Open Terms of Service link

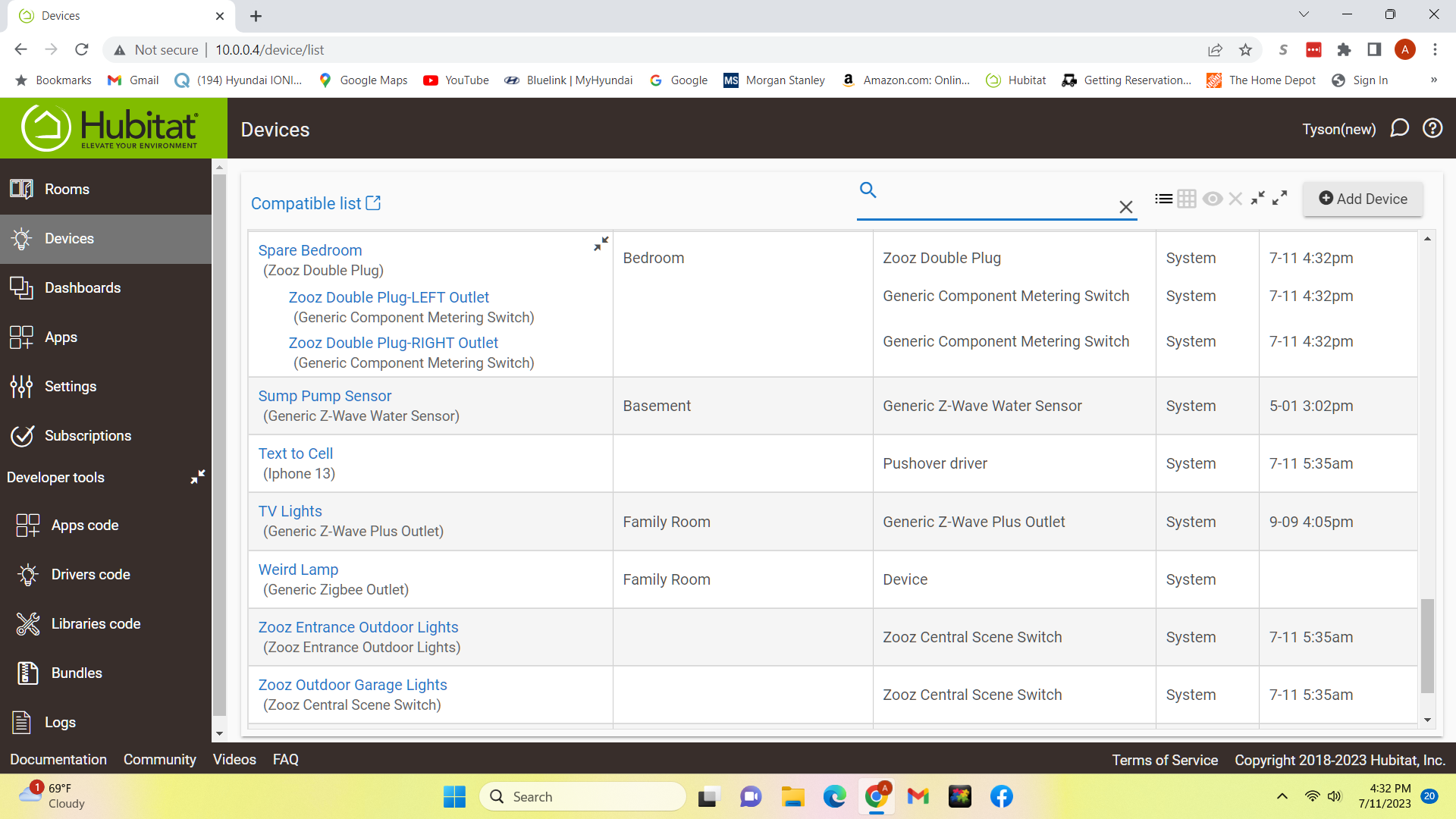coord(1165,760)
